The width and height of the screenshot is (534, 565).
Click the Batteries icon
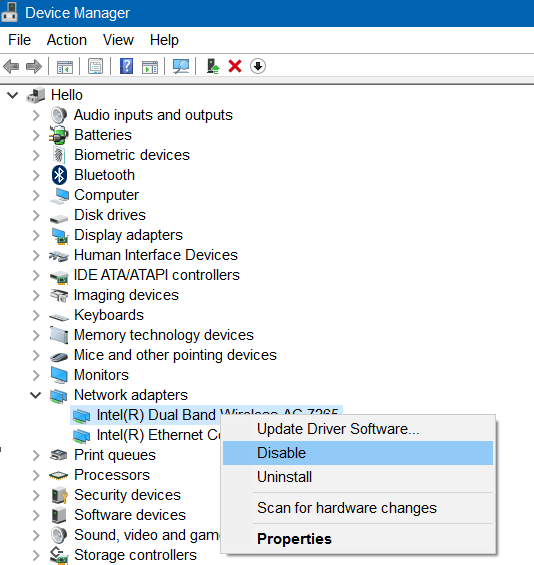click(59, 135)
